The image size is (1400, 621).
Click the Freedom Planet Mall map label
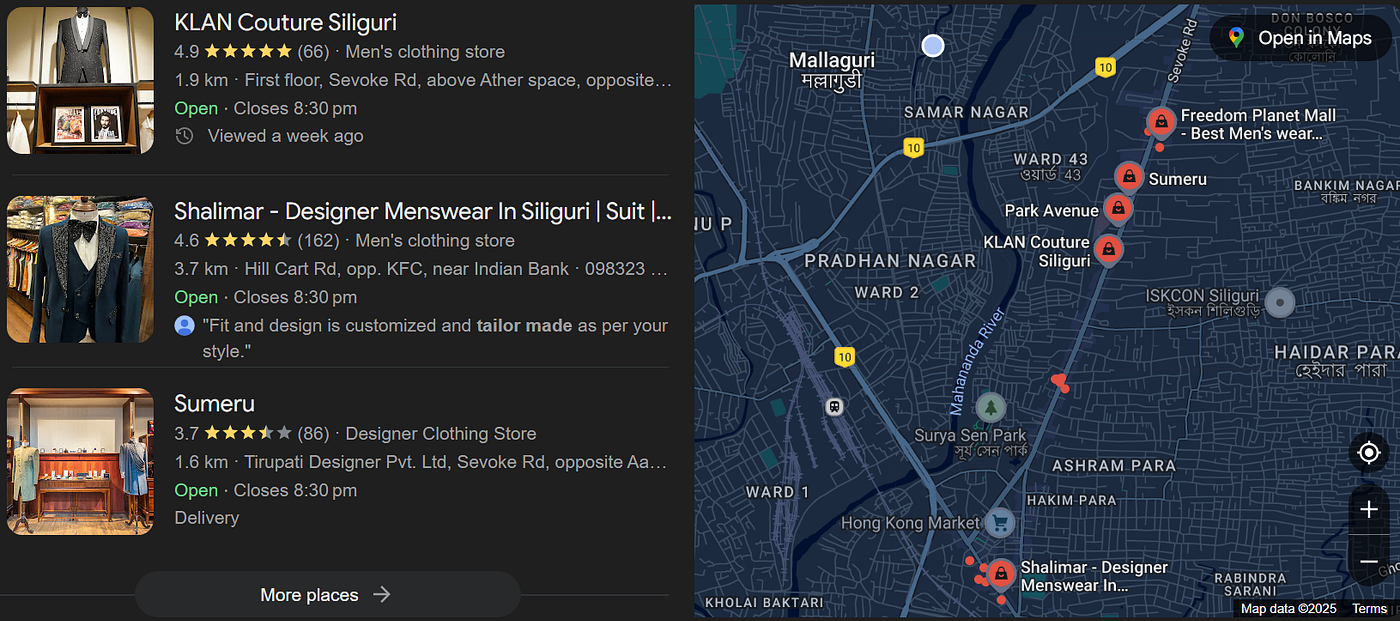point(1258,124)
